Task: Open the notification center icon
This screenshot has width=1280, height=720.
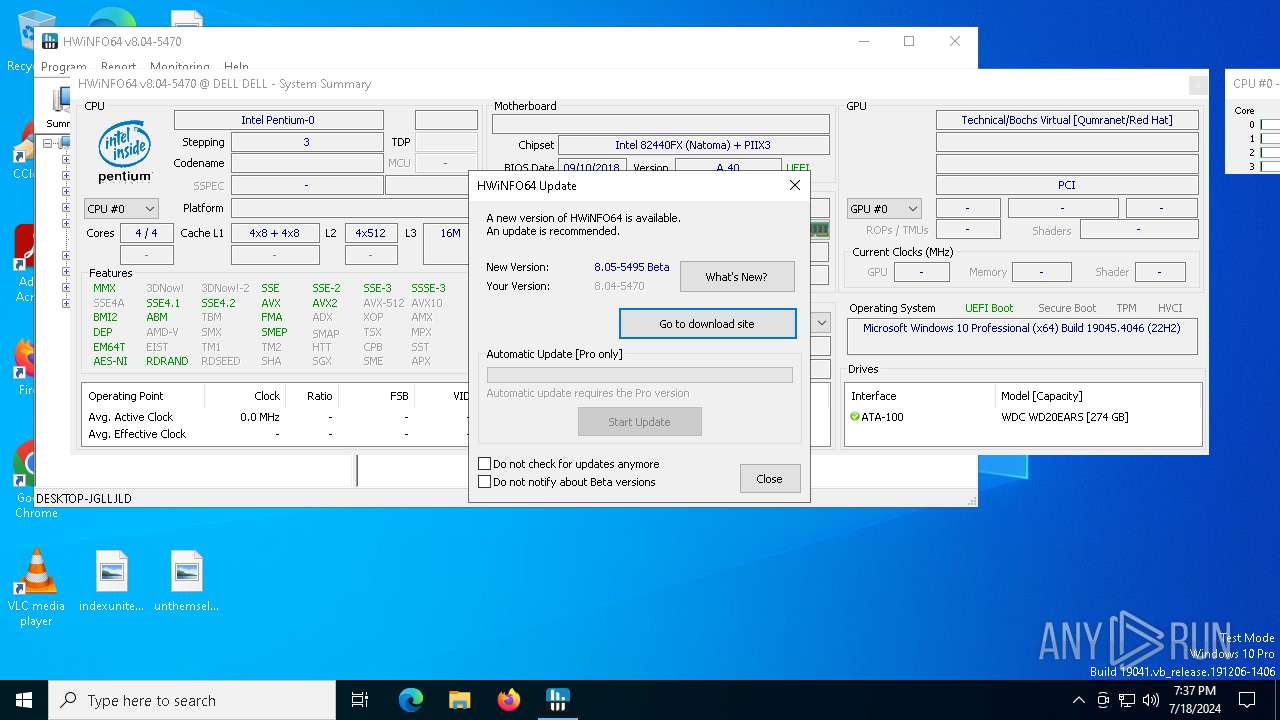Action: [1247, 700]
